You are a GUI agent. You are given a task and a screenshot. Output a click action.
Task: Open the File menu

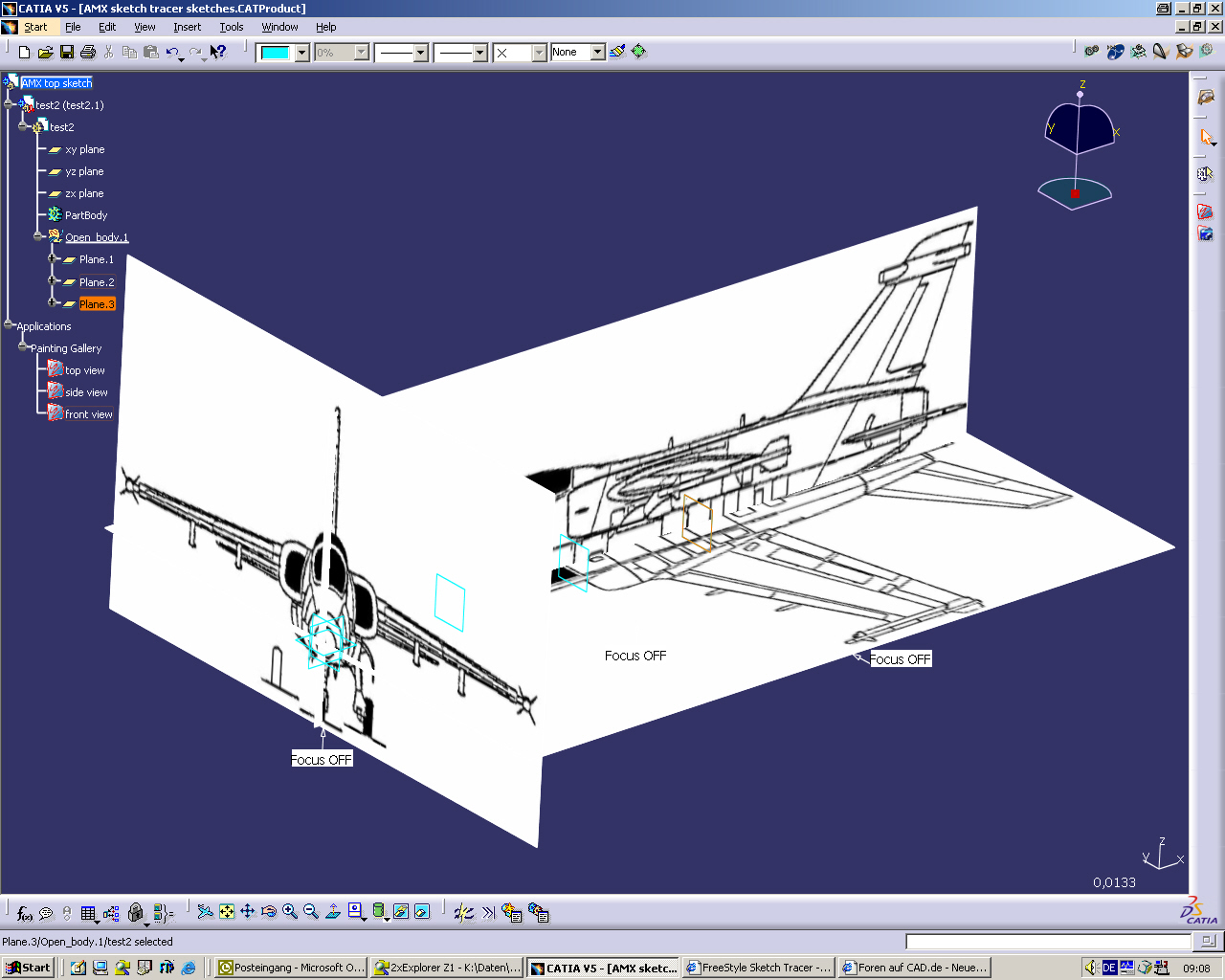(x=73, y=27)
